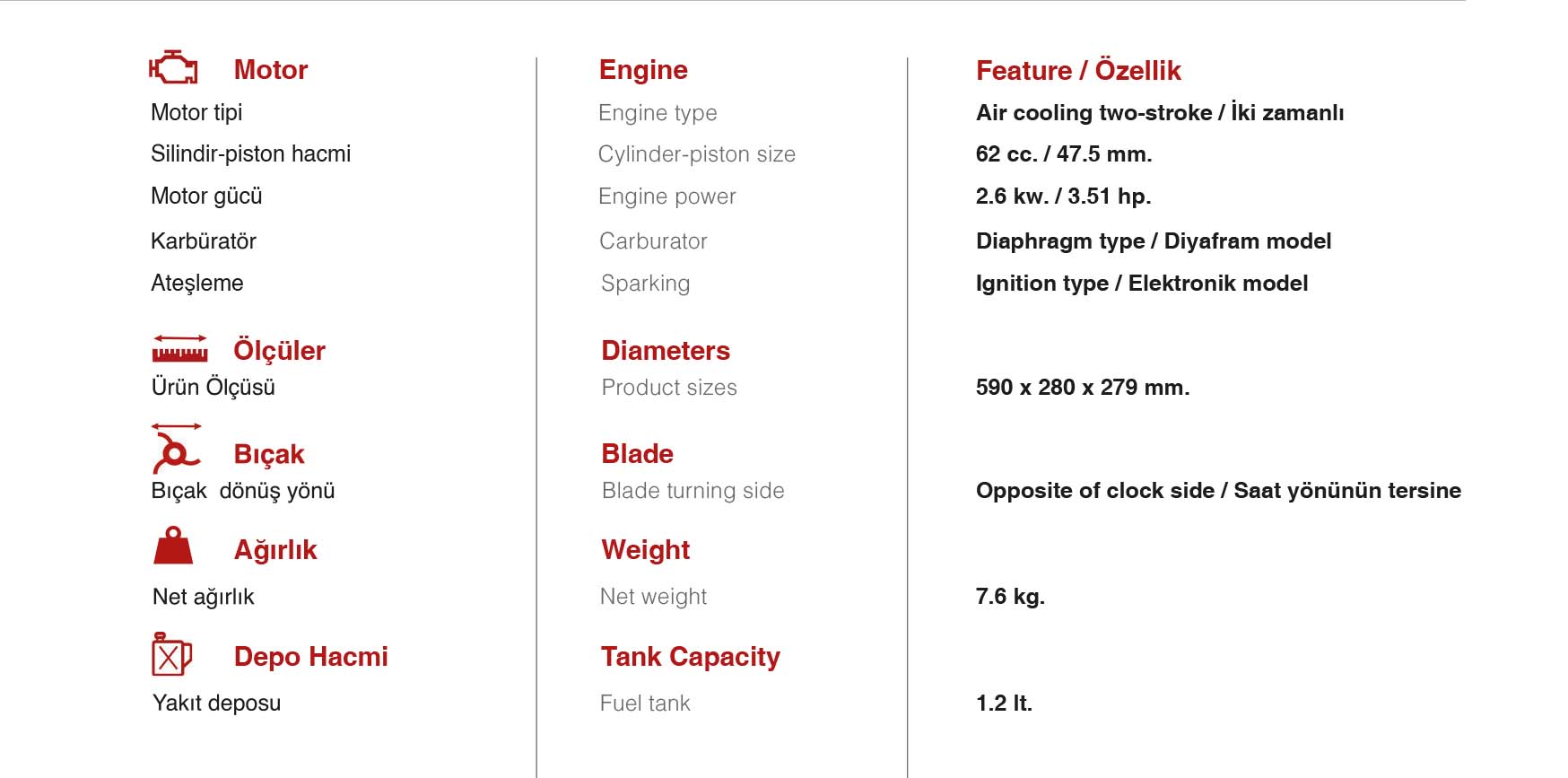Viewport: 1568px width, 778px height.
Task: Click the Diameters section title
Action: click(x=666, y=350)
